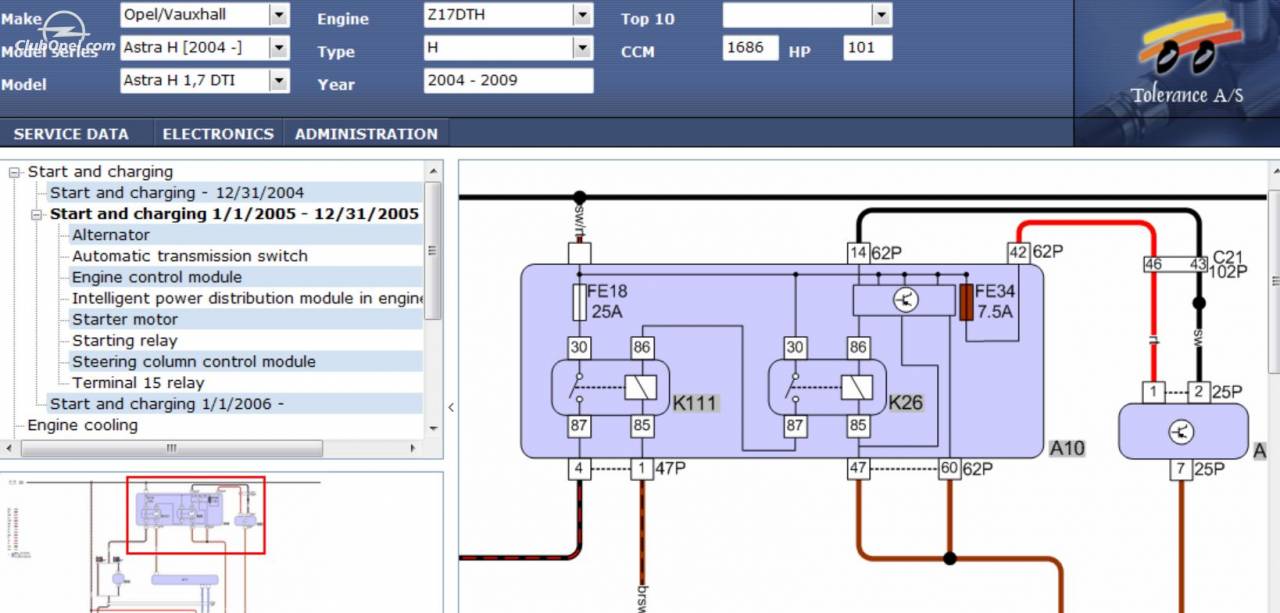Click the K26 relay label
The image size is (1280, 613).
[x=906, y=403]
